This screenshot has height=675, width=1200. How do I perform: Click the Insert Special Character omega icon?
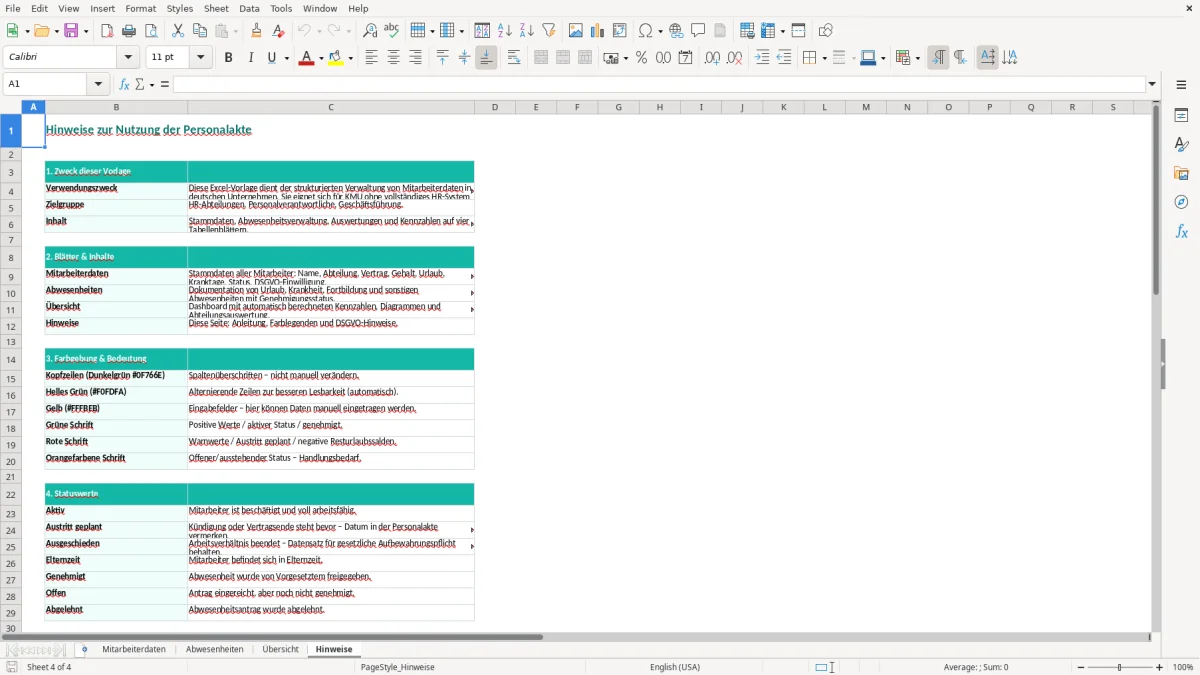(x=646, y=31)
